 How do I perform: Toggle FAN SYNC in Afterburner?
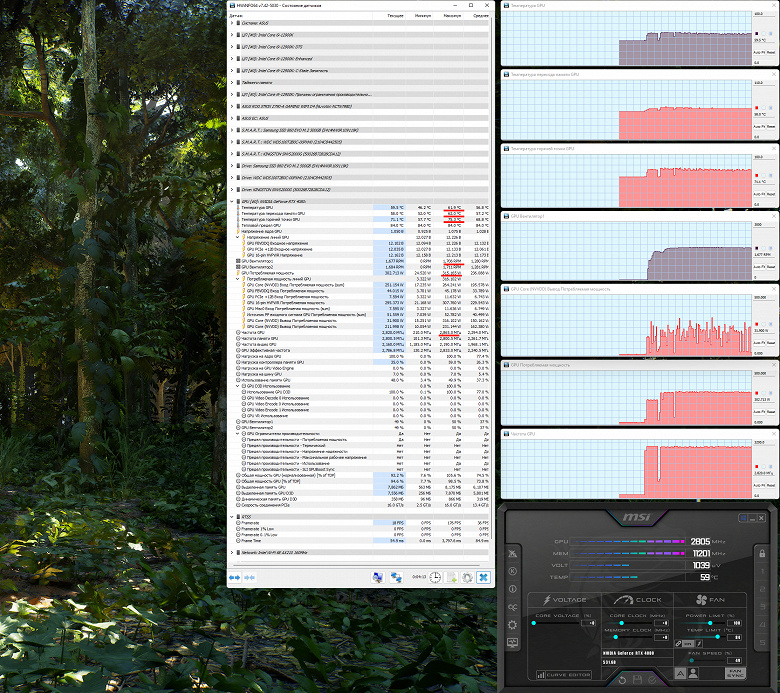(735, 673)
